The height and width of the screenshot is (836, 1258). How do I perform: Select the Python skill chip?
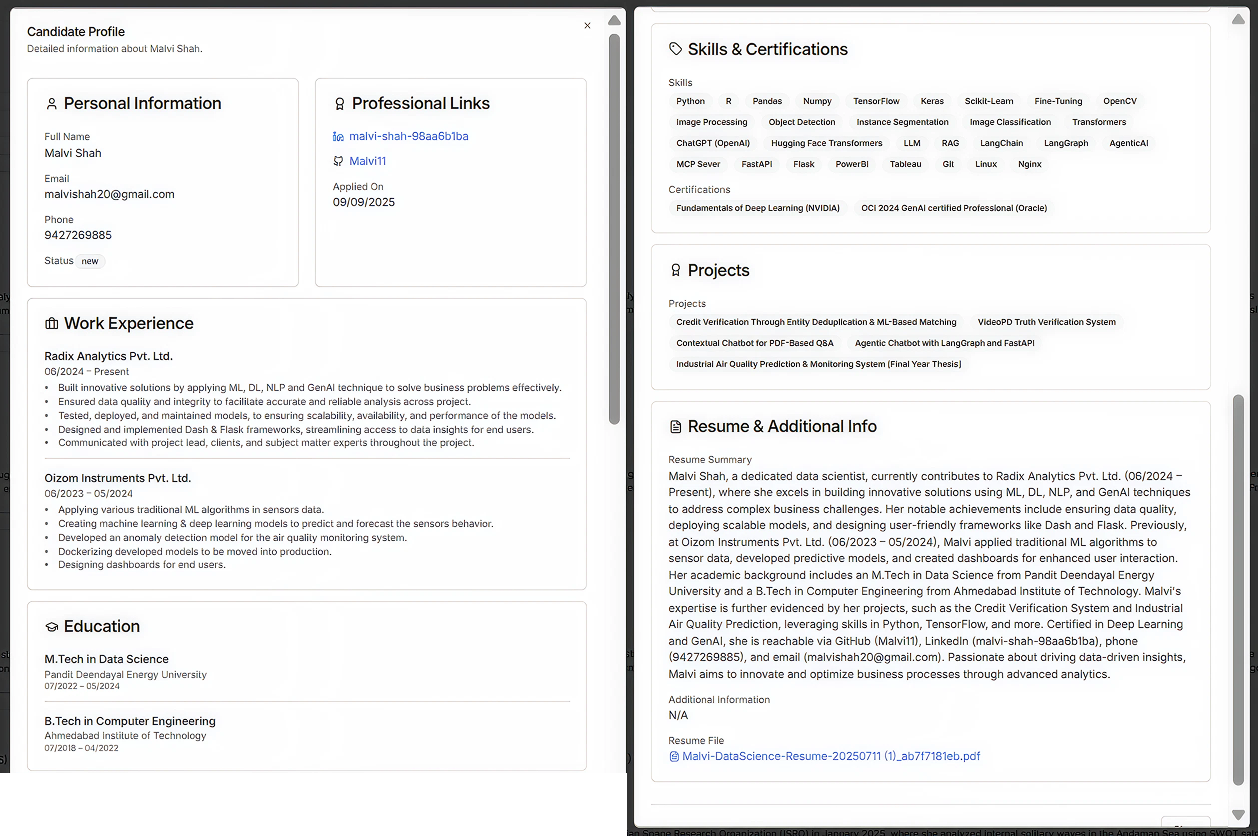[x=690, y=100]
